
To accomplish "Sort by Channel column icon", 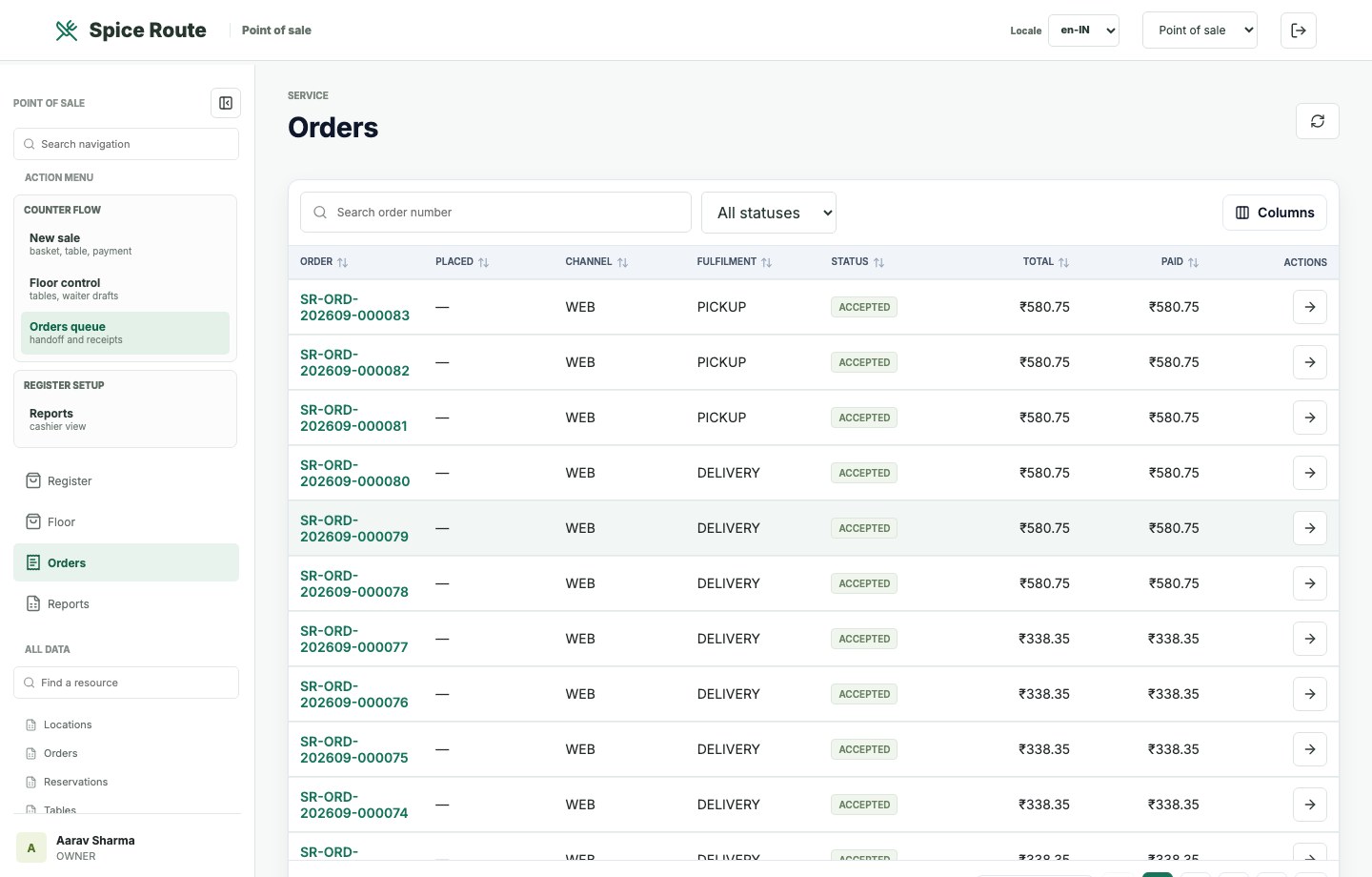I will [x=623, y=262].
